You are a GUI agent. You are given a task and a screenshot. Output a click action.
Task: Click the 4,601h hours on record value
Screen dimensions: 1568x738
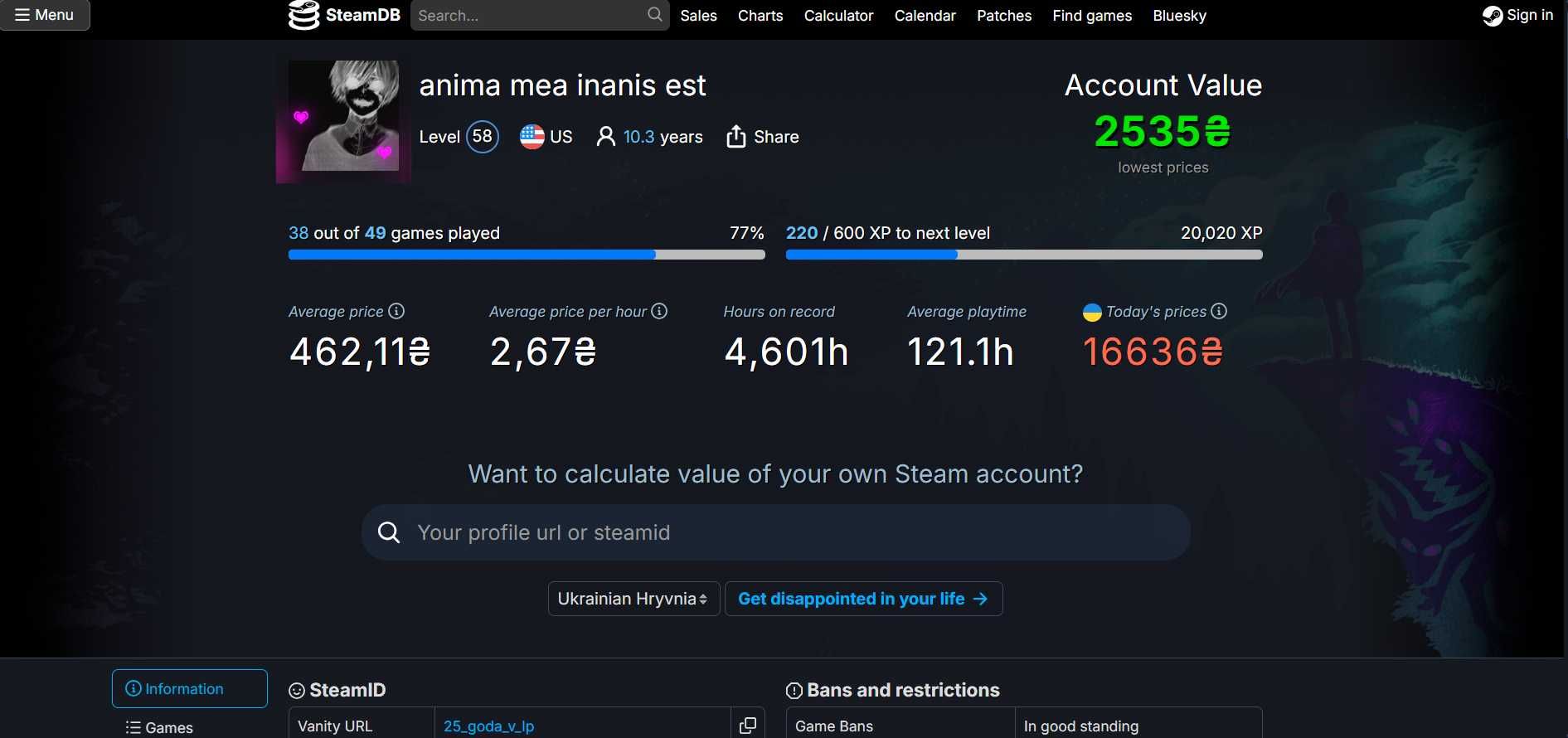pyautogui.click(x=786, y=352)
